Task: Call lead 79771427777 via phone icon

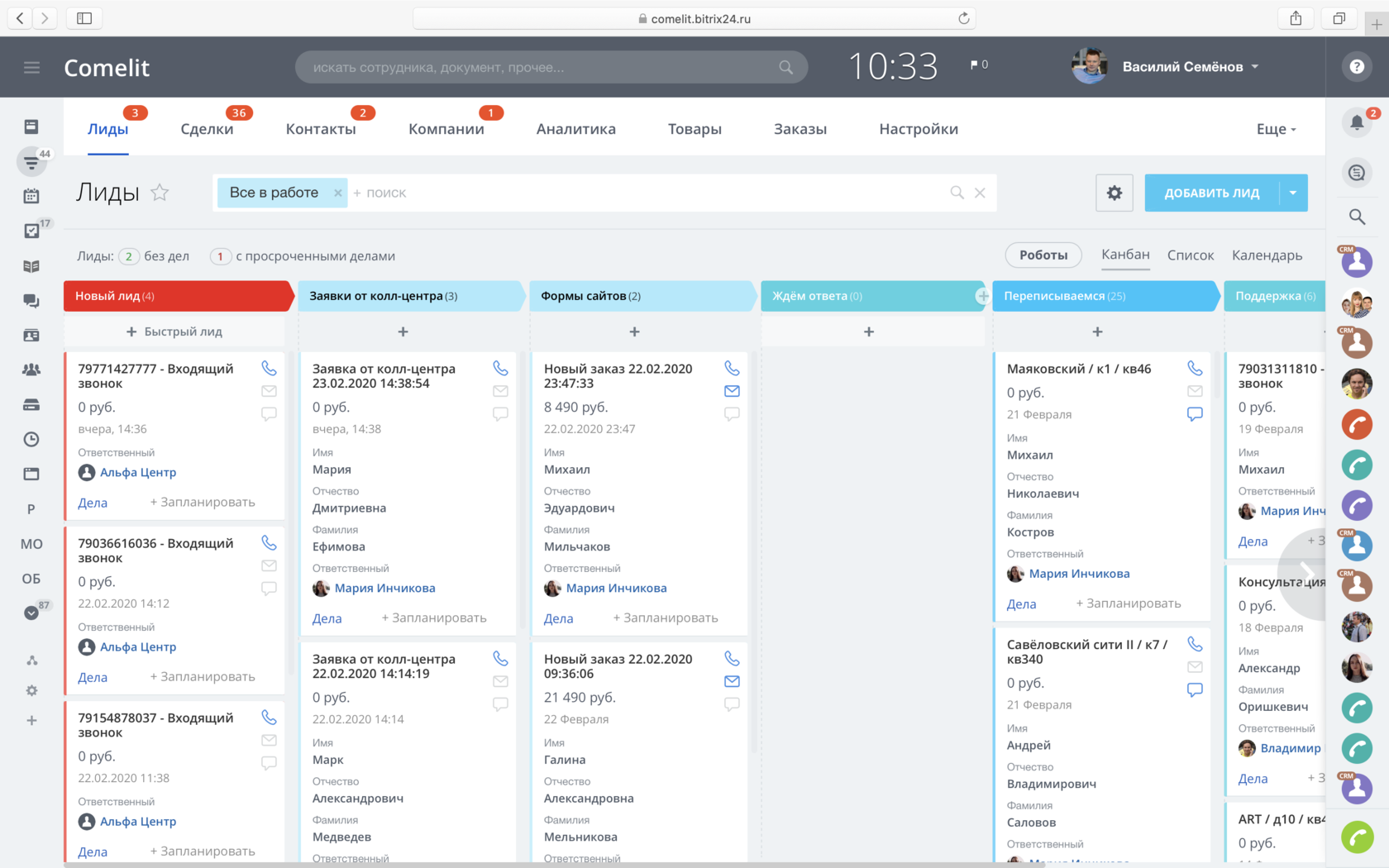Action: [269, 368]
